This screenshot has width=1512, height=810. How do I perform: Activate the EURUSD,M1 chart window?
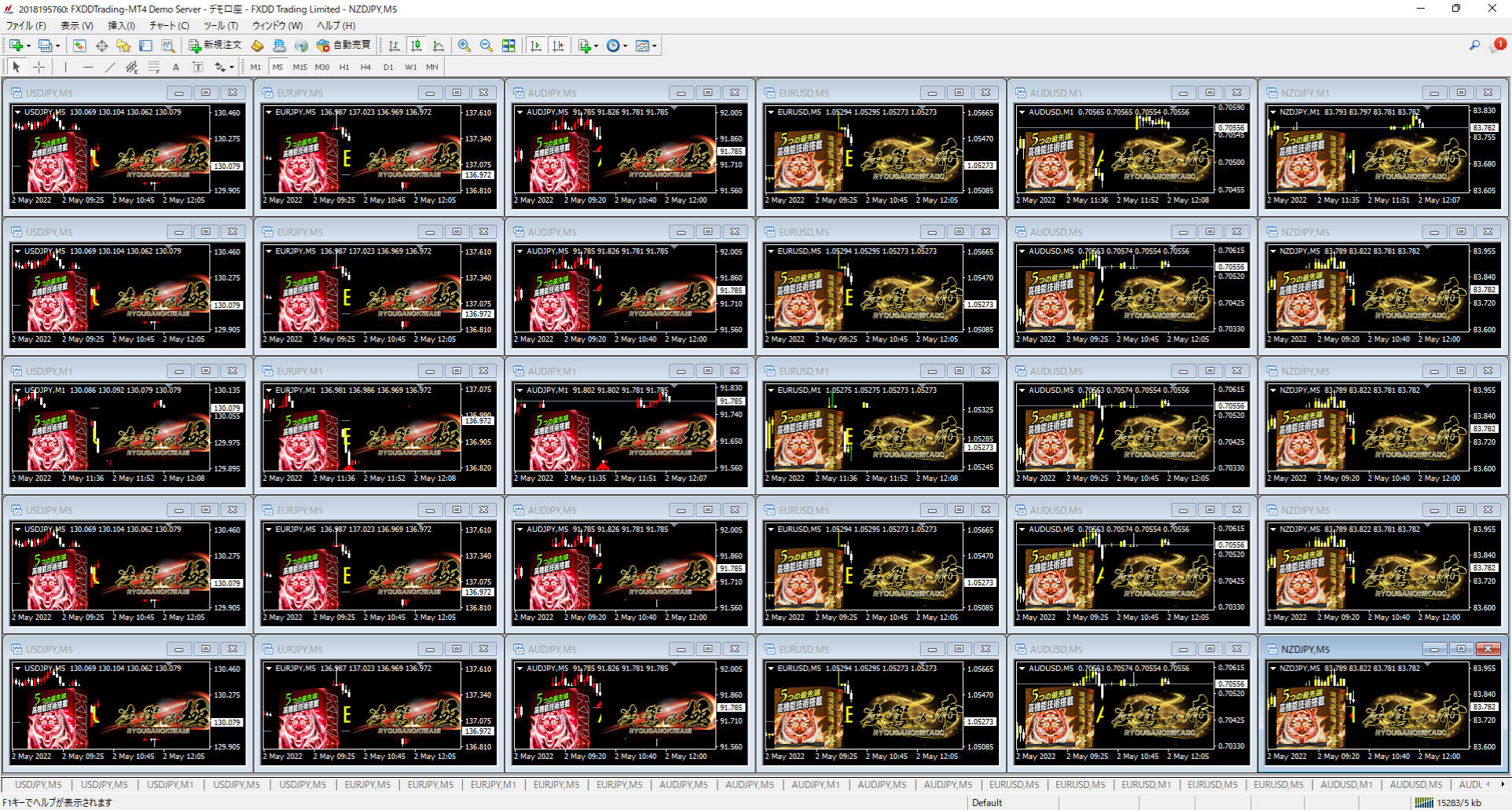(804, 371)
